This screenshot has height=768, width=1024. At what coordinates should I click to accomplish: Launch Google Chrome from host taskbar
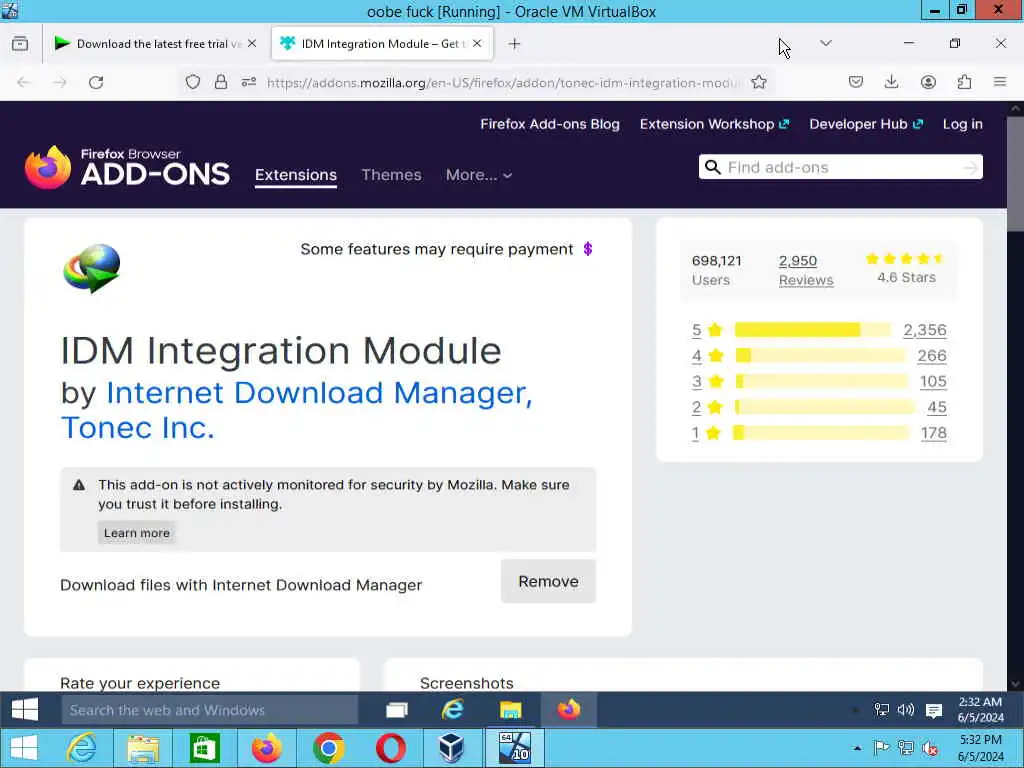click(x=328, y=748)
